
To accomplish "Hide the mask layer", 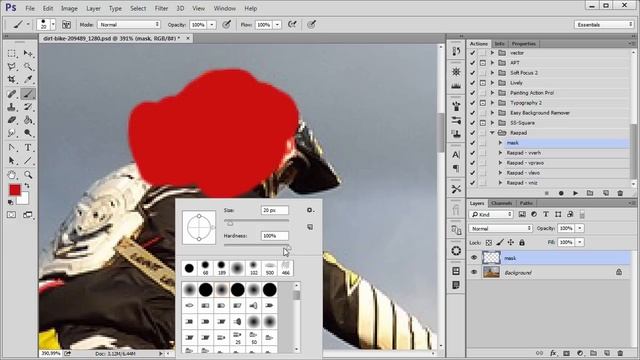I will click(x=474, y=258).
